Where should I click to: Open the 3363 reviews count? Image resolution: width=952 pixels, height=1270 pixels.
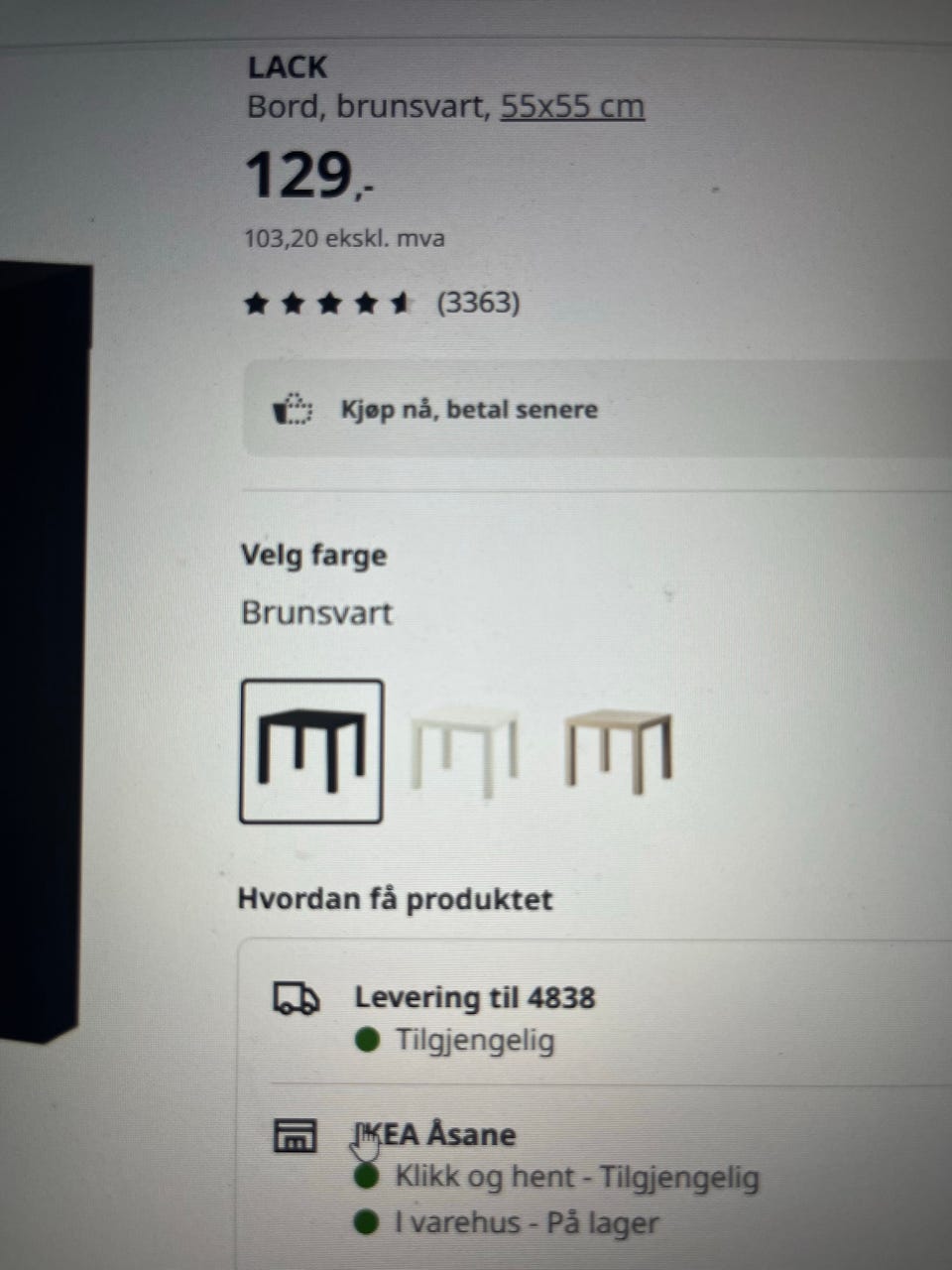479,302
